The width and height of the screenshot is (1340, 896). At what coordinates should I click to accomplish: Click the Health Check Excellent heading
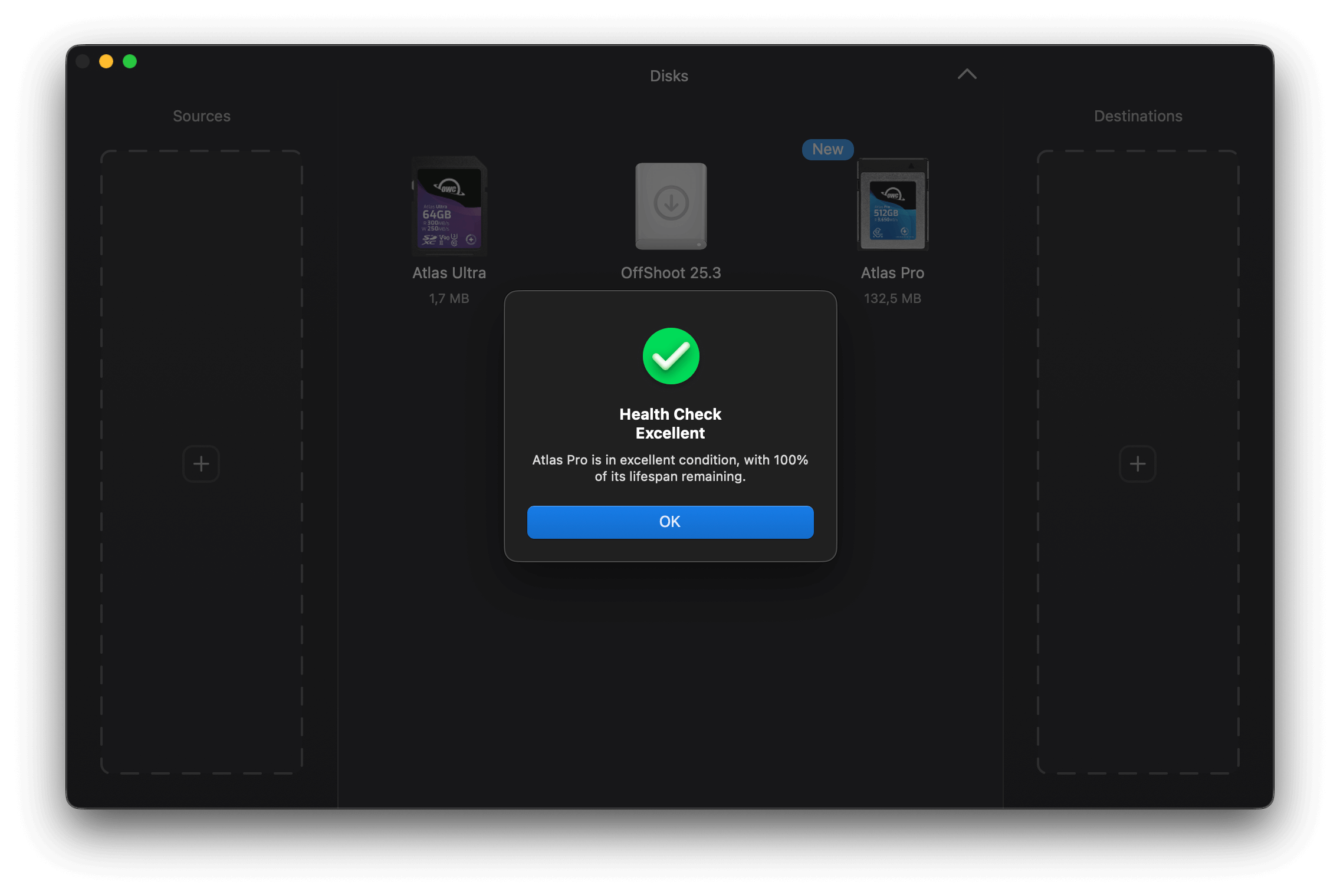[670, 423]
